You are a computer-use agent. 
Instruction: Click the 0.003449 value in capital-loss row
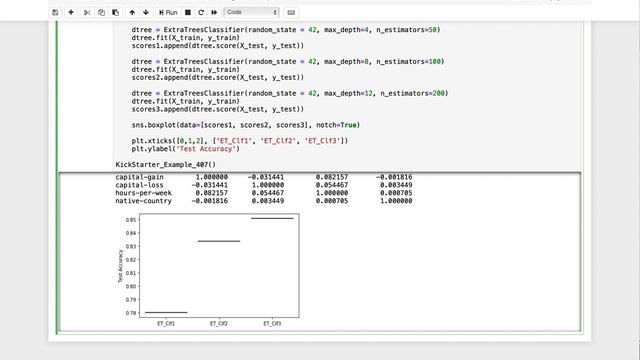pos(396,185)
